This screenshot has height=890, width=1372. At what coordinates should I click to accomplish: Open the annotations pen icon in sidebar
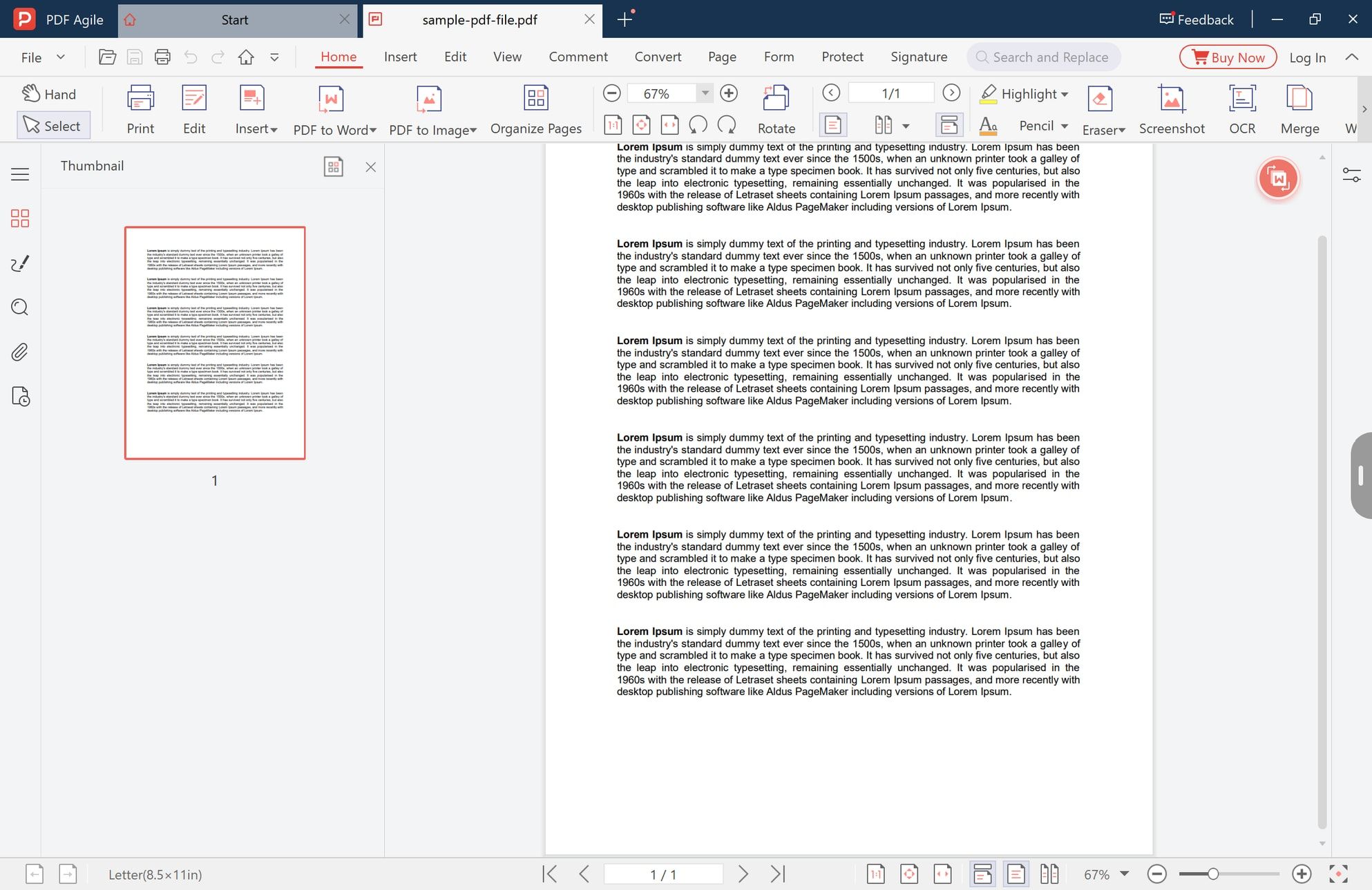coord(20,263)
